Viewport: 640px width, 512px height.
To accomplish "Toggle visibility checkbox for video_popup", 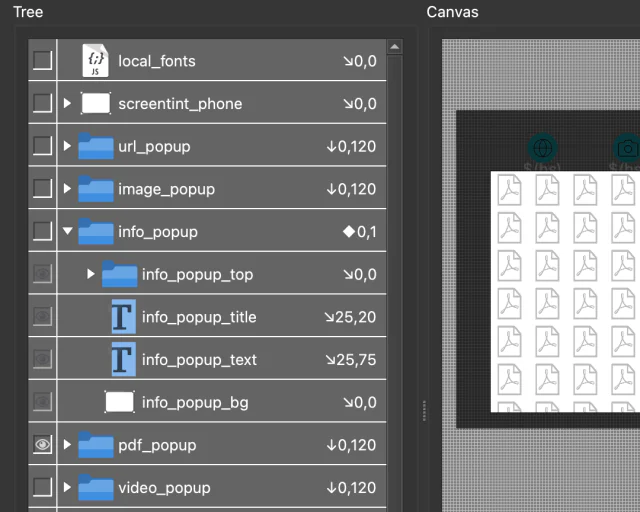I will (42, 487).
